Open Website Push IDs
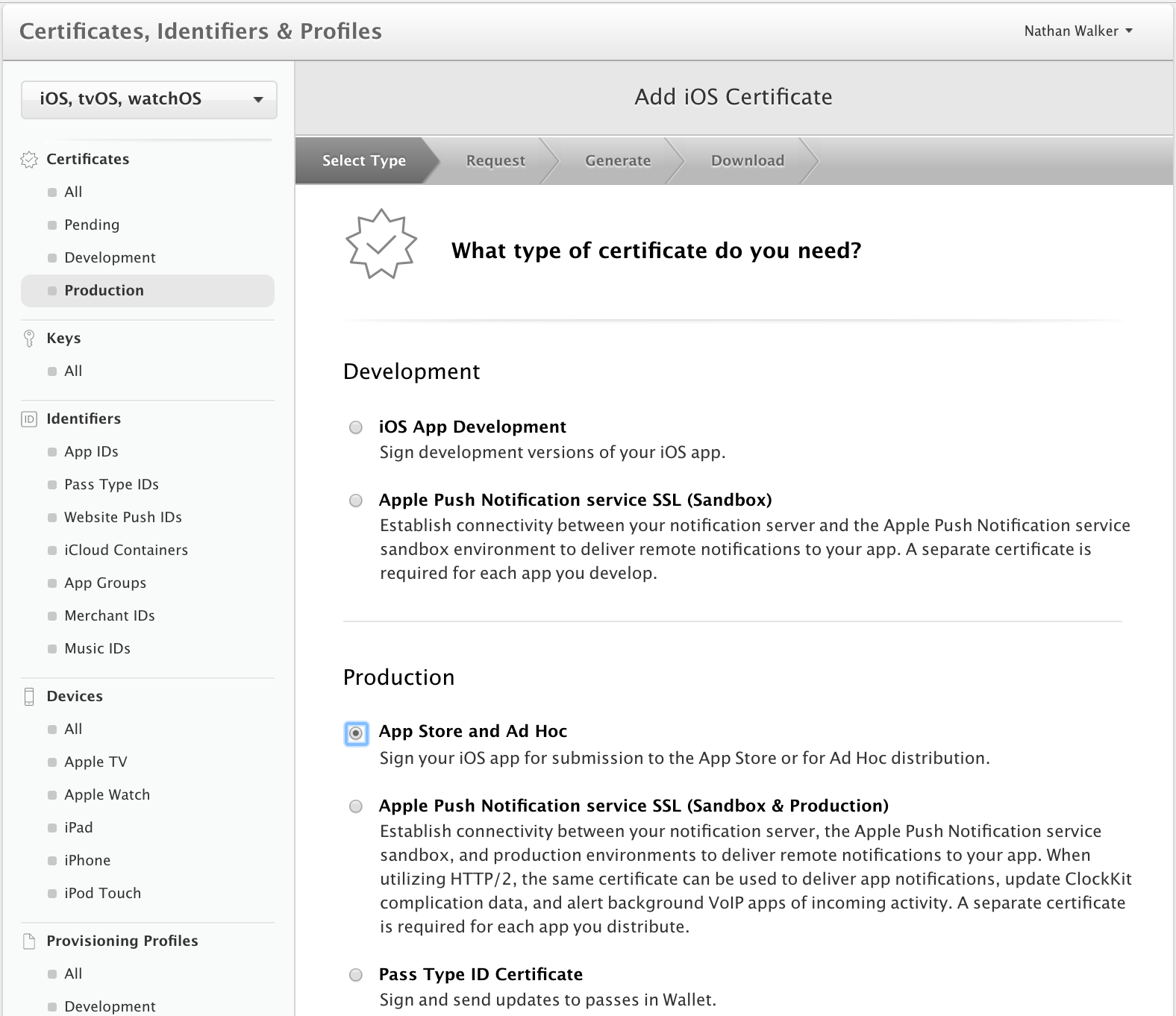 (x=123, y=518)
